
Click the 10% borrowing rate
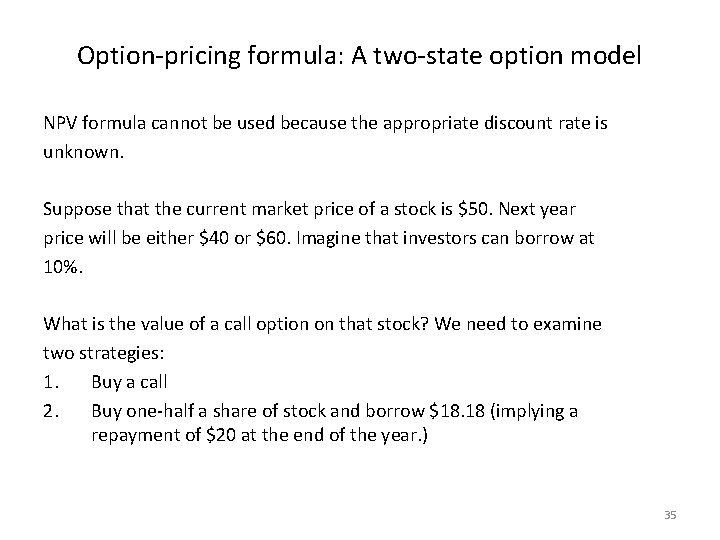click(63, 267)
